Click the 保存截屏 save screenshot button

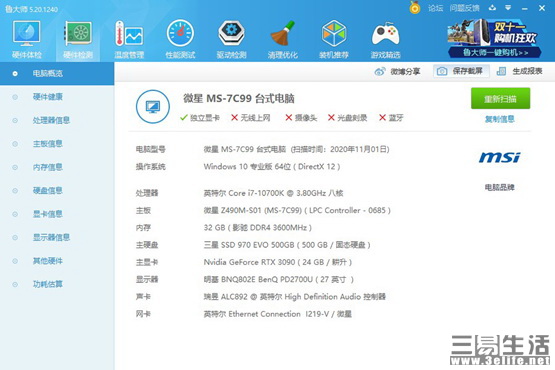tap(461, 71)
